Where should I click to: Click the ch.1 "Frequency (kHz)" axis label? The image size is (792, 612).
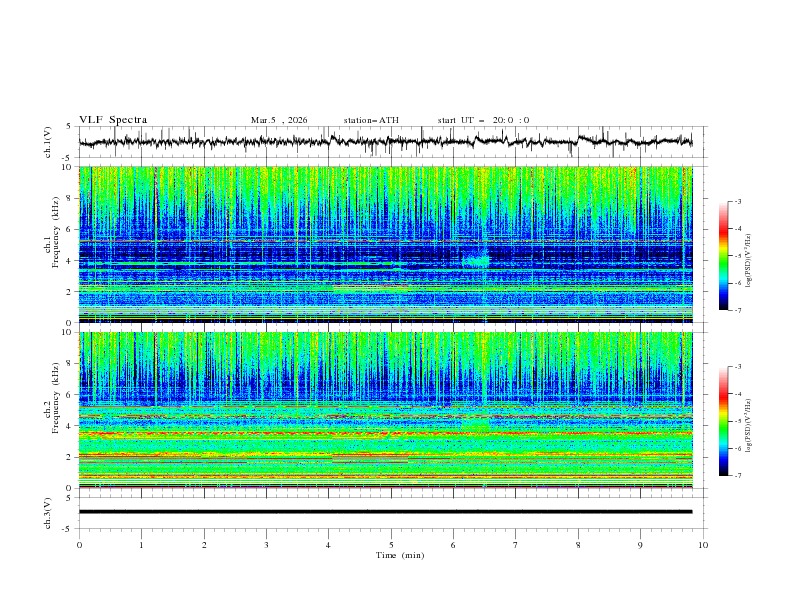(x=55, y=232)
